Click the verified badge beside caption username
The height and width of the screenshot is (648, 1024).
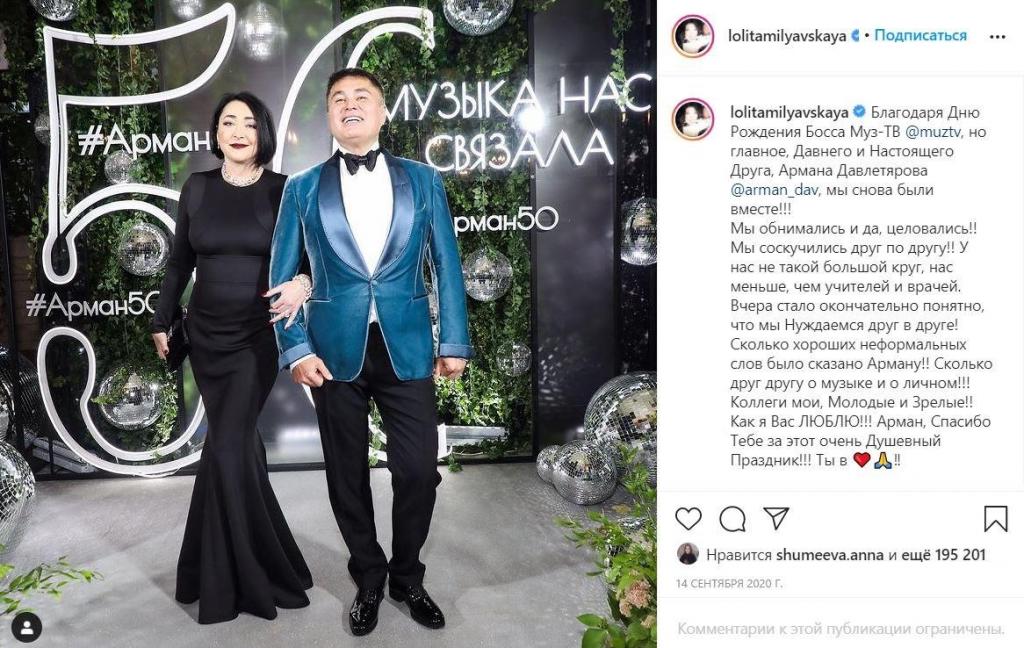(x=859, y=112)
